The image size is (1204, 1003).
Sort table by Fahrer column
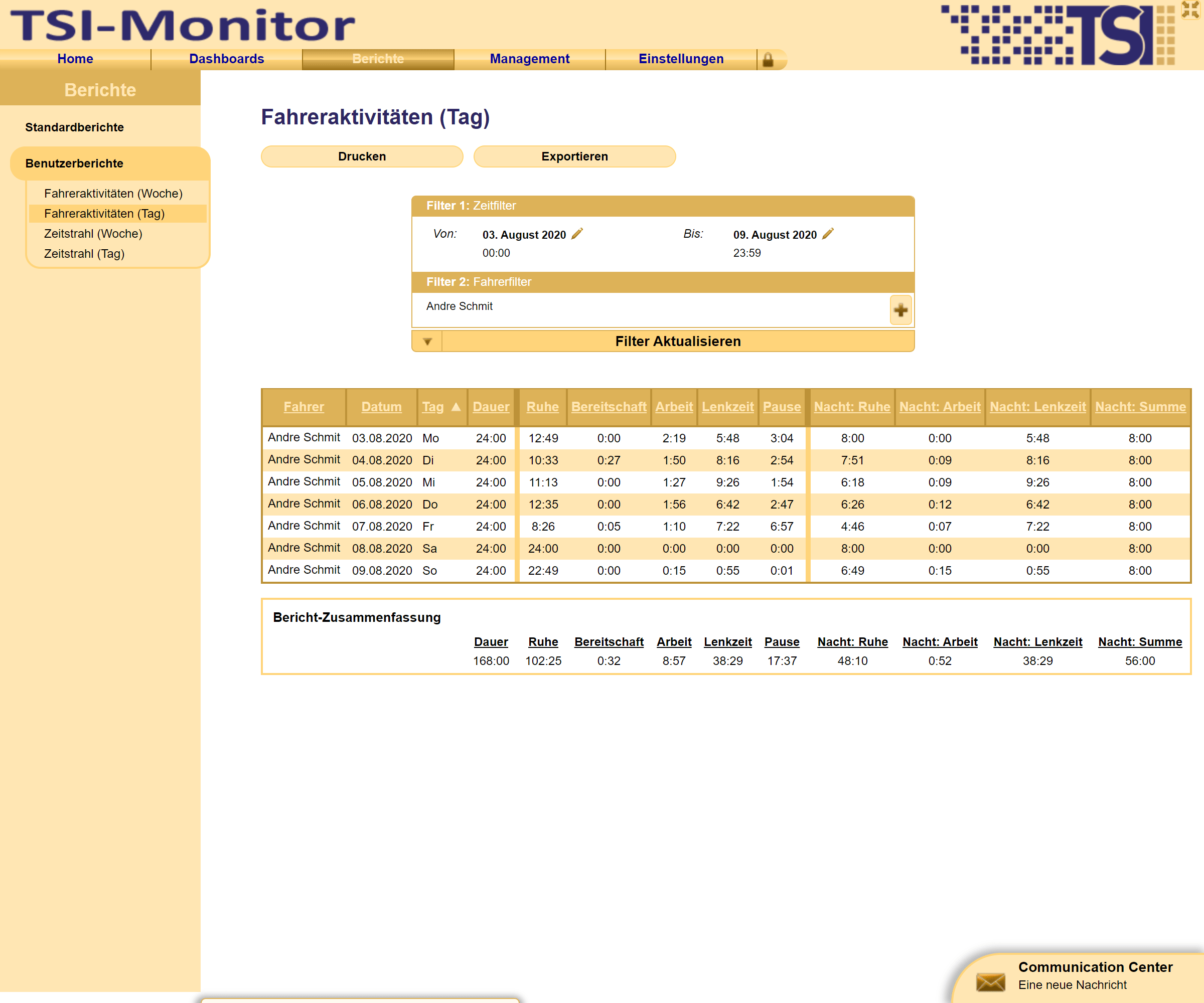tap(304, 406)
